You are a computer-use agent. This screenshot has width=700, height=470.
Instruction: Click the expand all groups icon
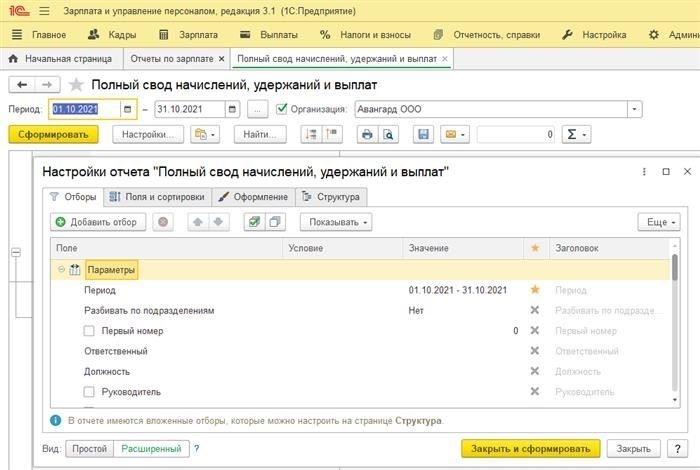tap(311, 134)
